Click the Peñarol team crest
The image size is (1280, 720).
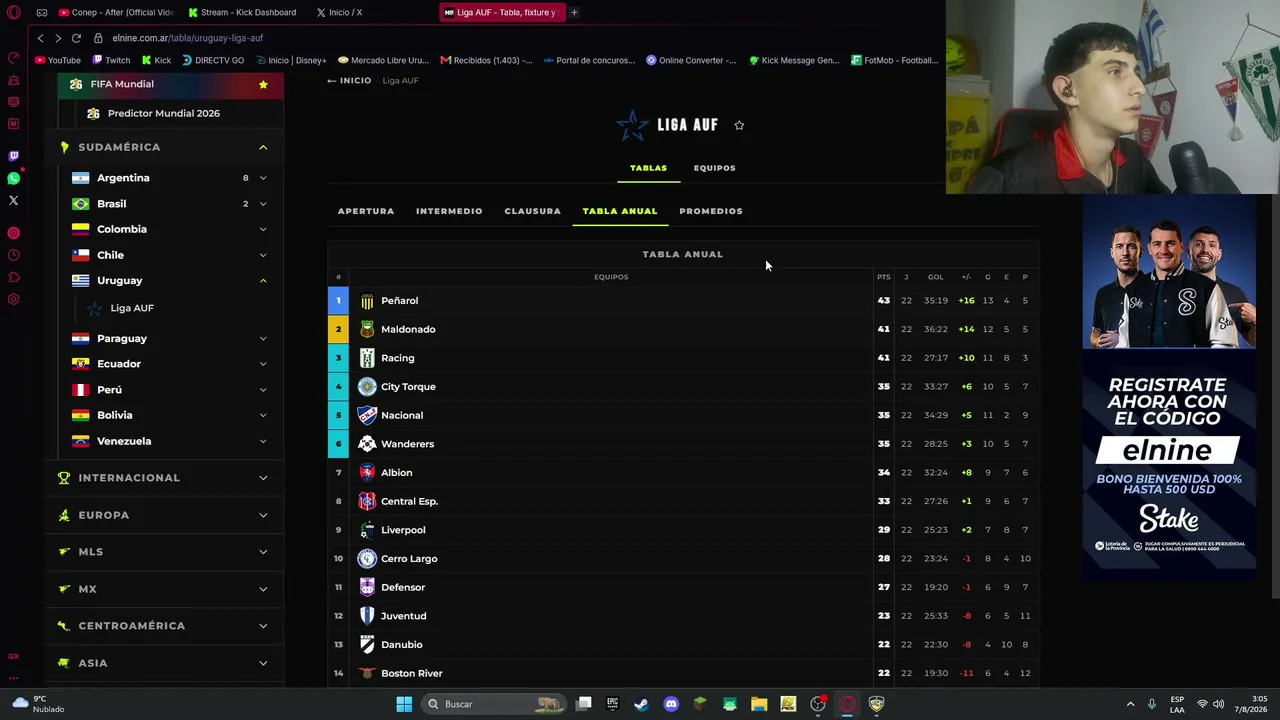coord(367,301)
